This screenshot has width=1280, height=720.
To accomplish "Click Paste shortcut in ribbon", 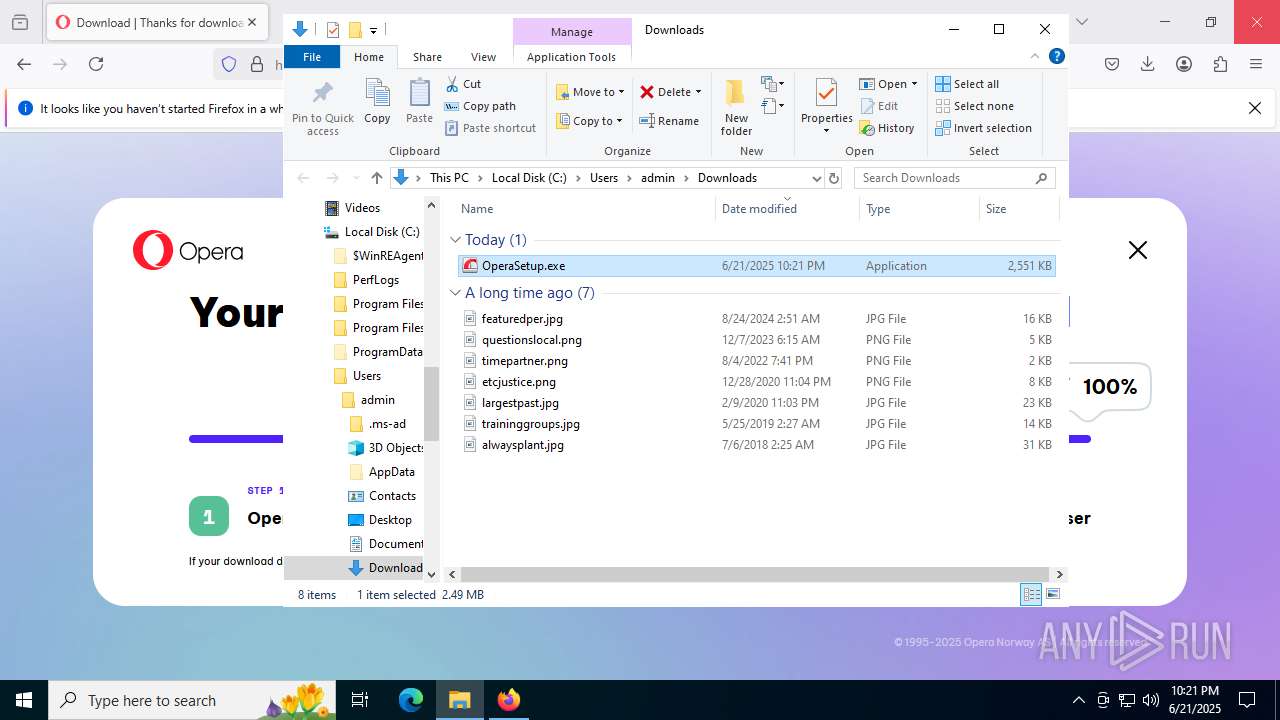I will tap(490, 128).
